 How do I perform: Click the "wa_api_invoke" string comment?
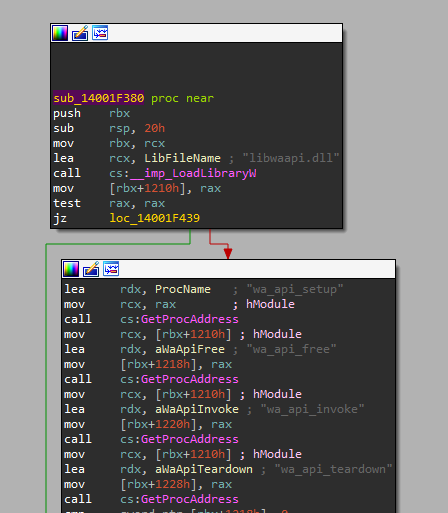[x=312, y=409]
